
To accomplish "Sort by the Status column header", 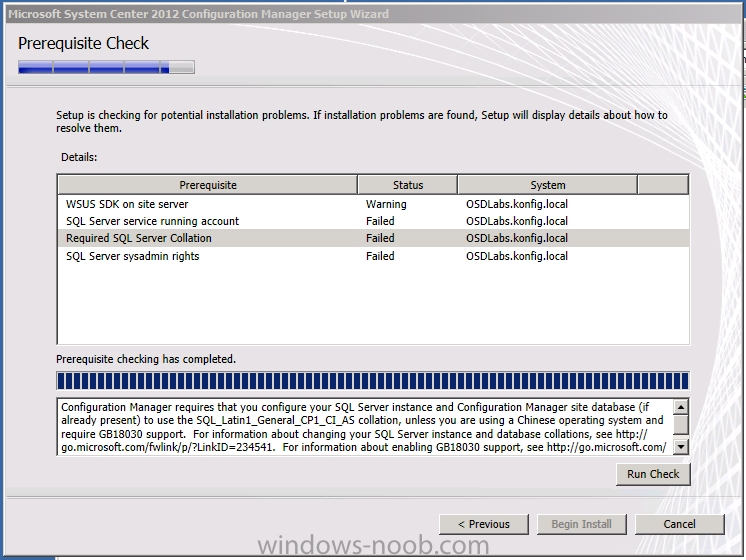I will tap(408, 185).
